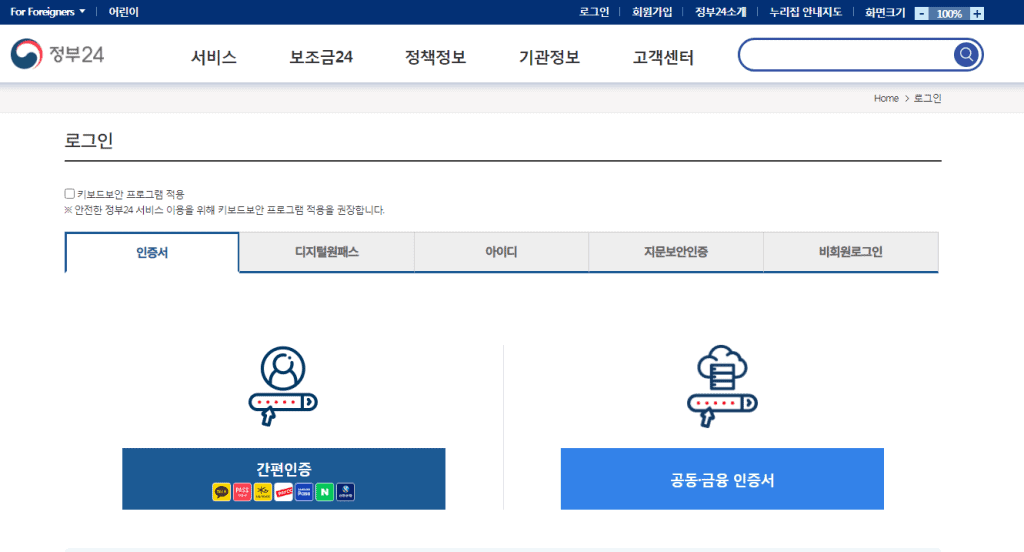Click the red PASS icon

coord(242,491)
